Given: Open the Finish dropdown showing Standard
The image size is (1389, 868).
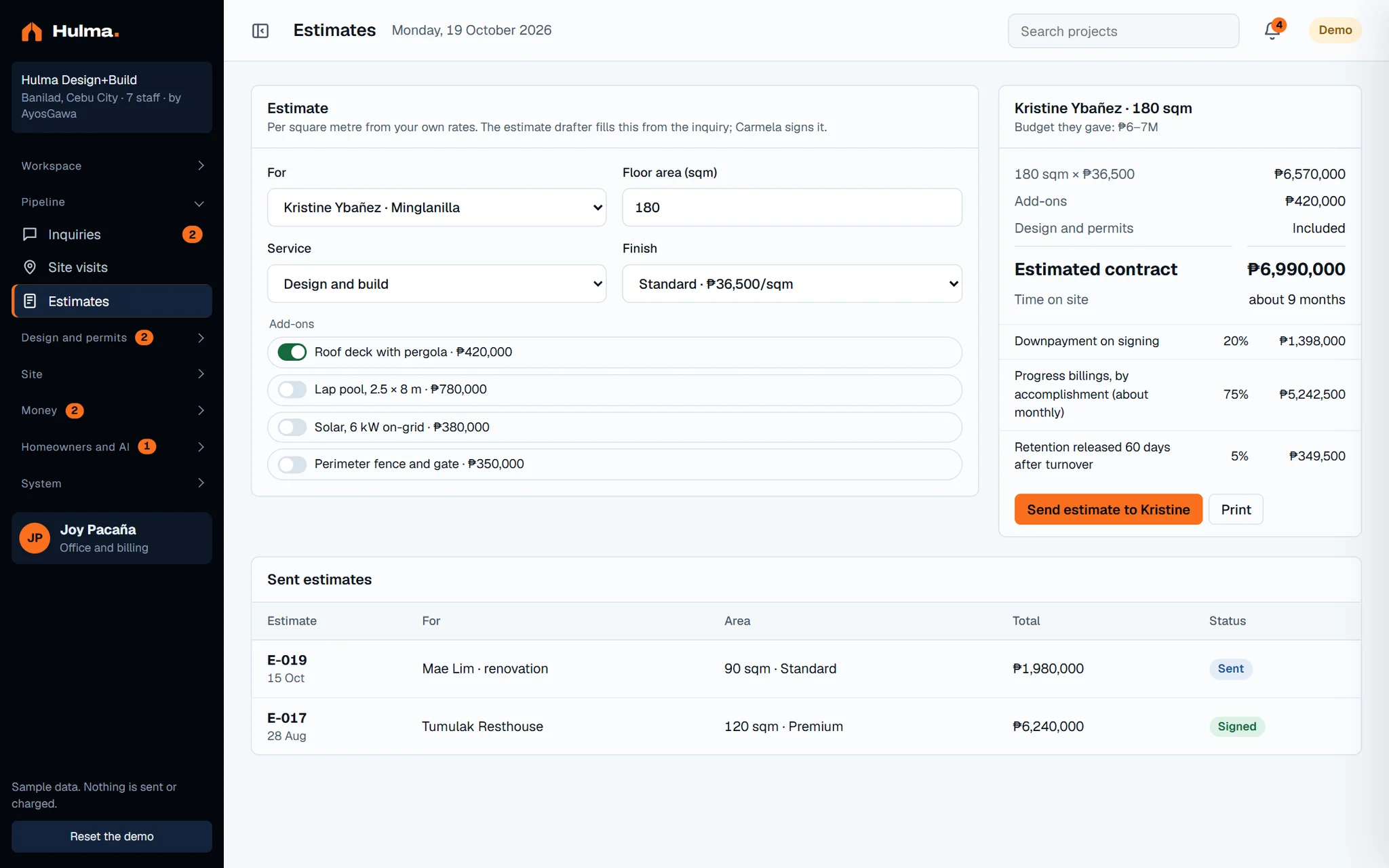Looking at the screenshot, I should pyautogui.click(x=792, y=283).
